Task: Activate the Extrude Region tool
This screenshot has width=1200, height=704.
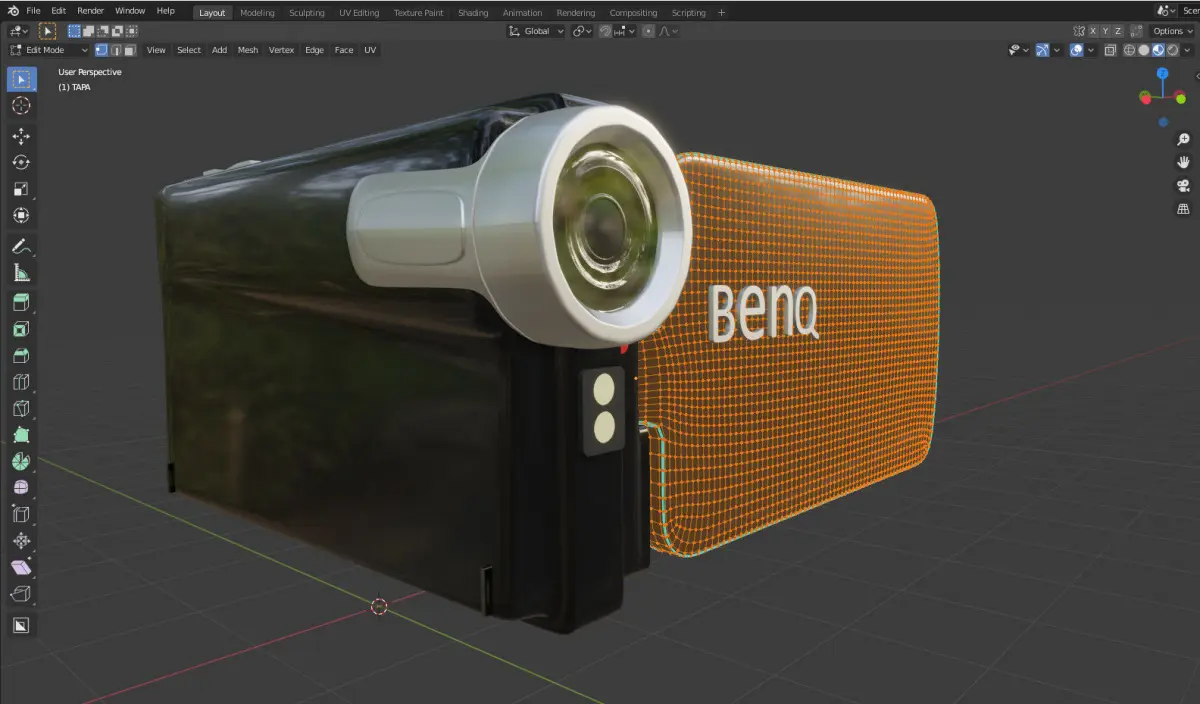Action: point(21,303)
